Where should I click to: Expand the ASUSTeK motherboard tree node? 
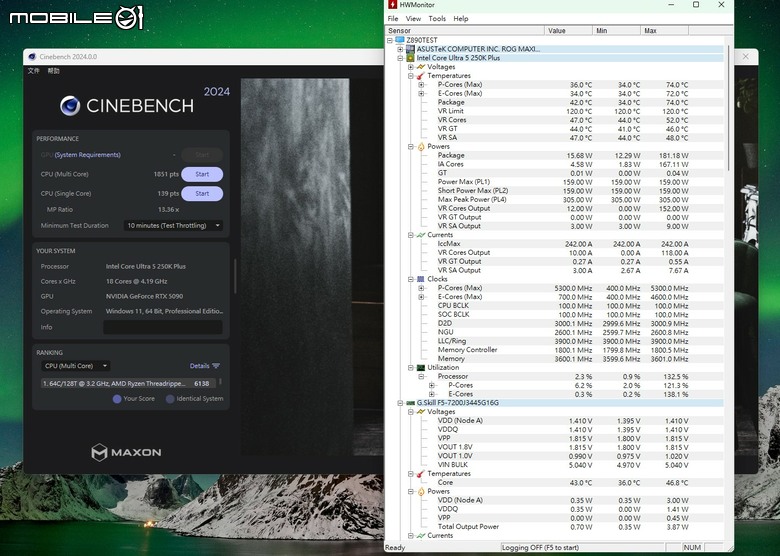point(400,49)
